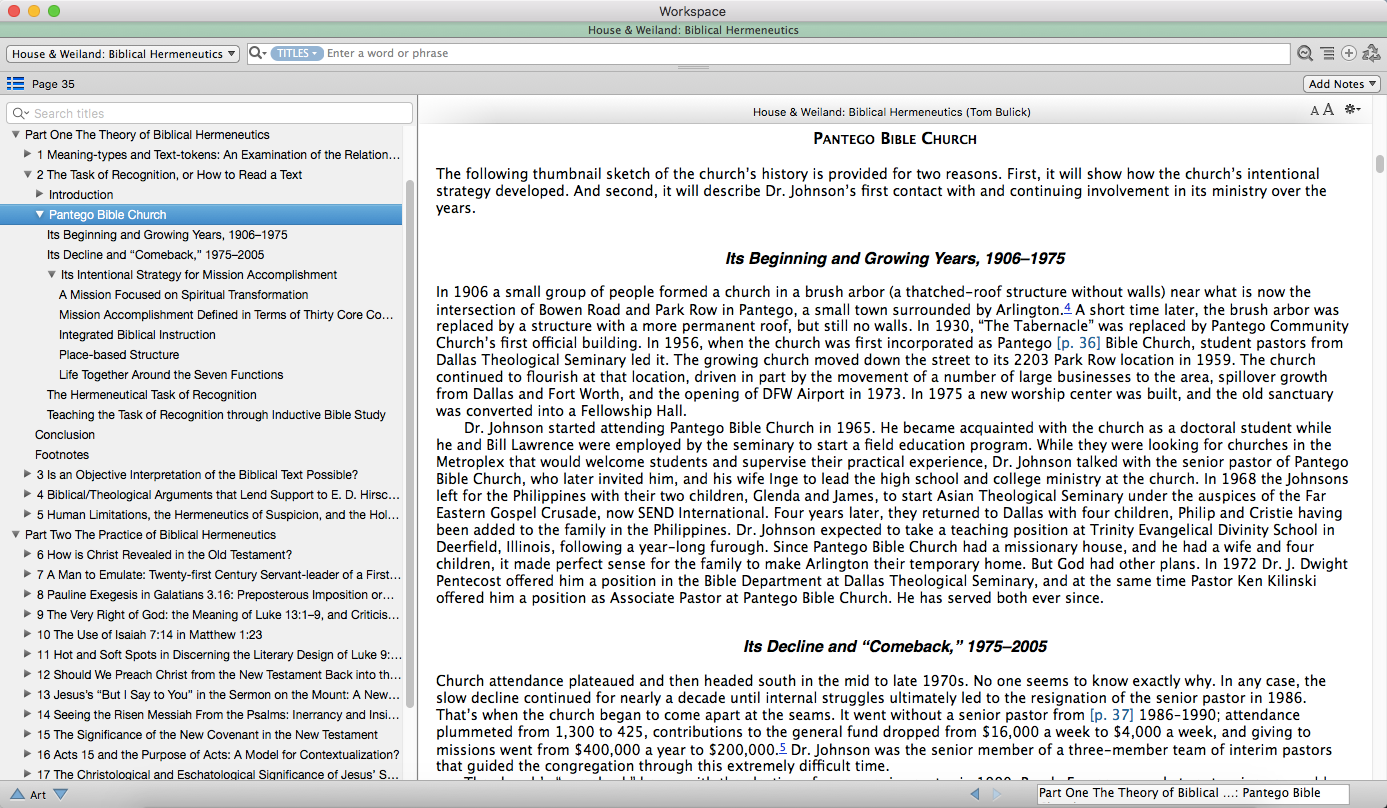1387x808 pixels.
Task: Select The Hermeneutical Task of Recognition
Action: tap(152, 395)
